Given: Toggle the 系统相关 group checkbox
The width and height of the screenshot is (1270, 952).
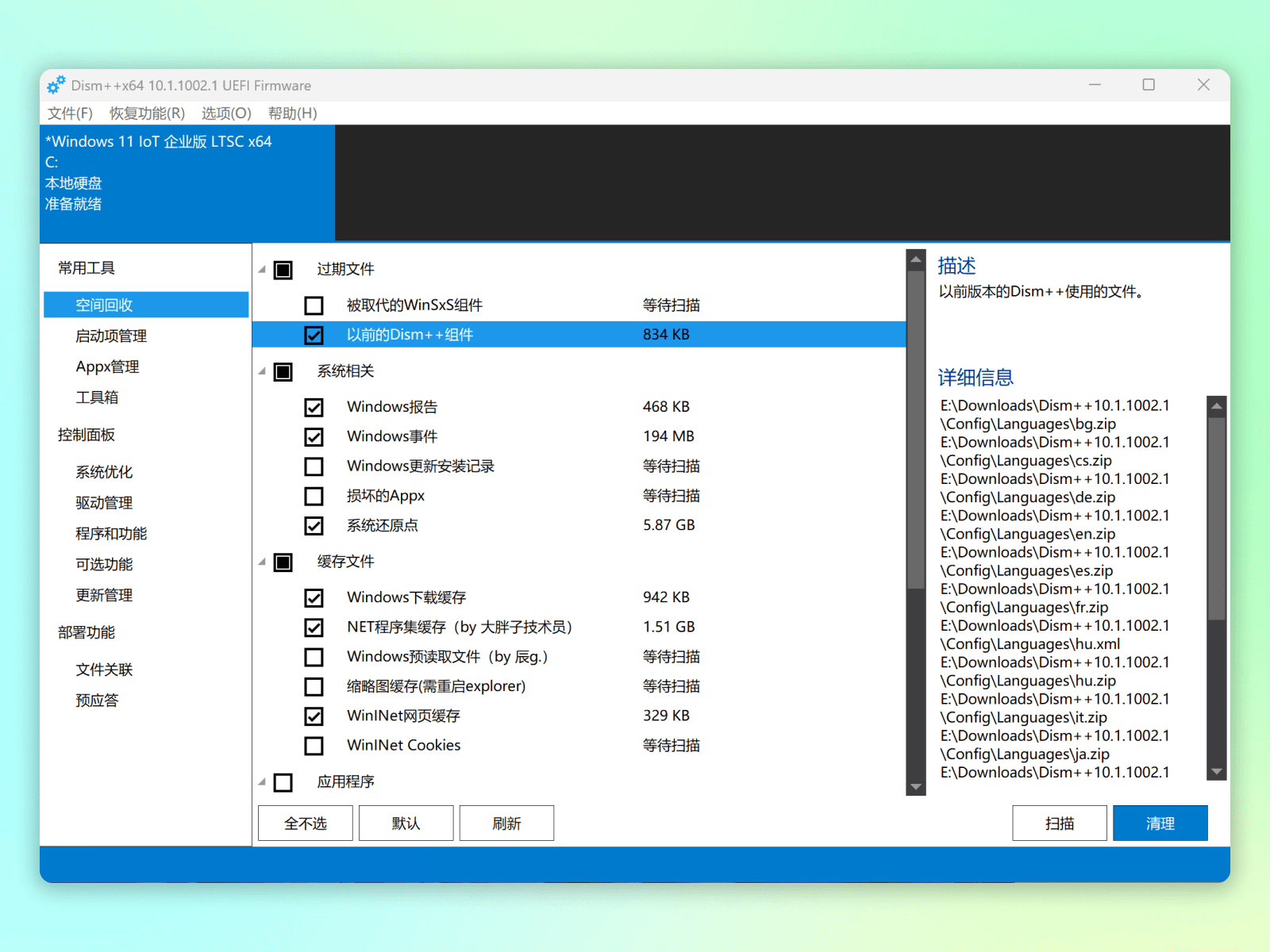Looking at the screenshot, I should [x=283, y=371].
